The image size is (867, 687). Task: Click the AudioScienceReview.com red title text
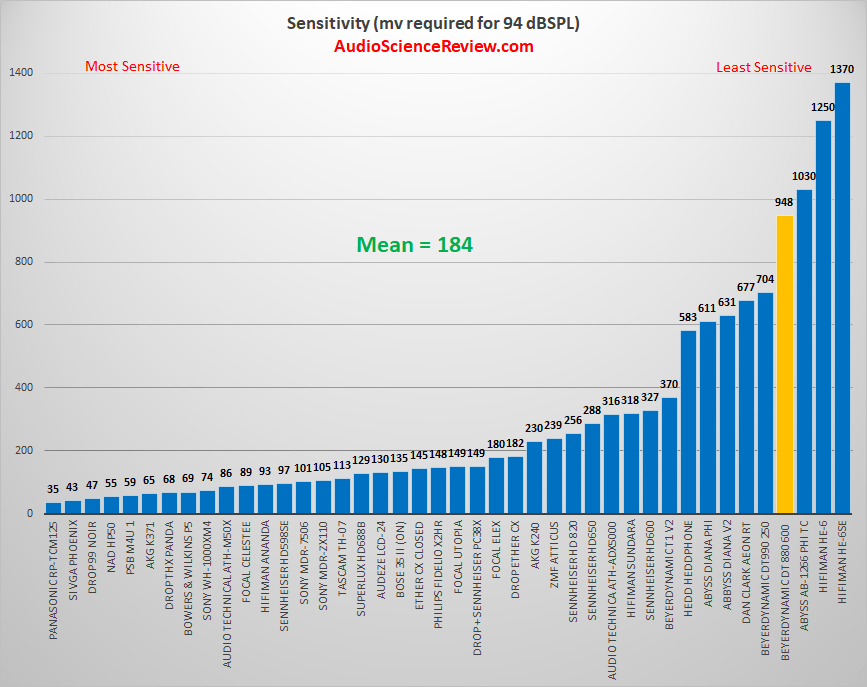pos(434,46)
